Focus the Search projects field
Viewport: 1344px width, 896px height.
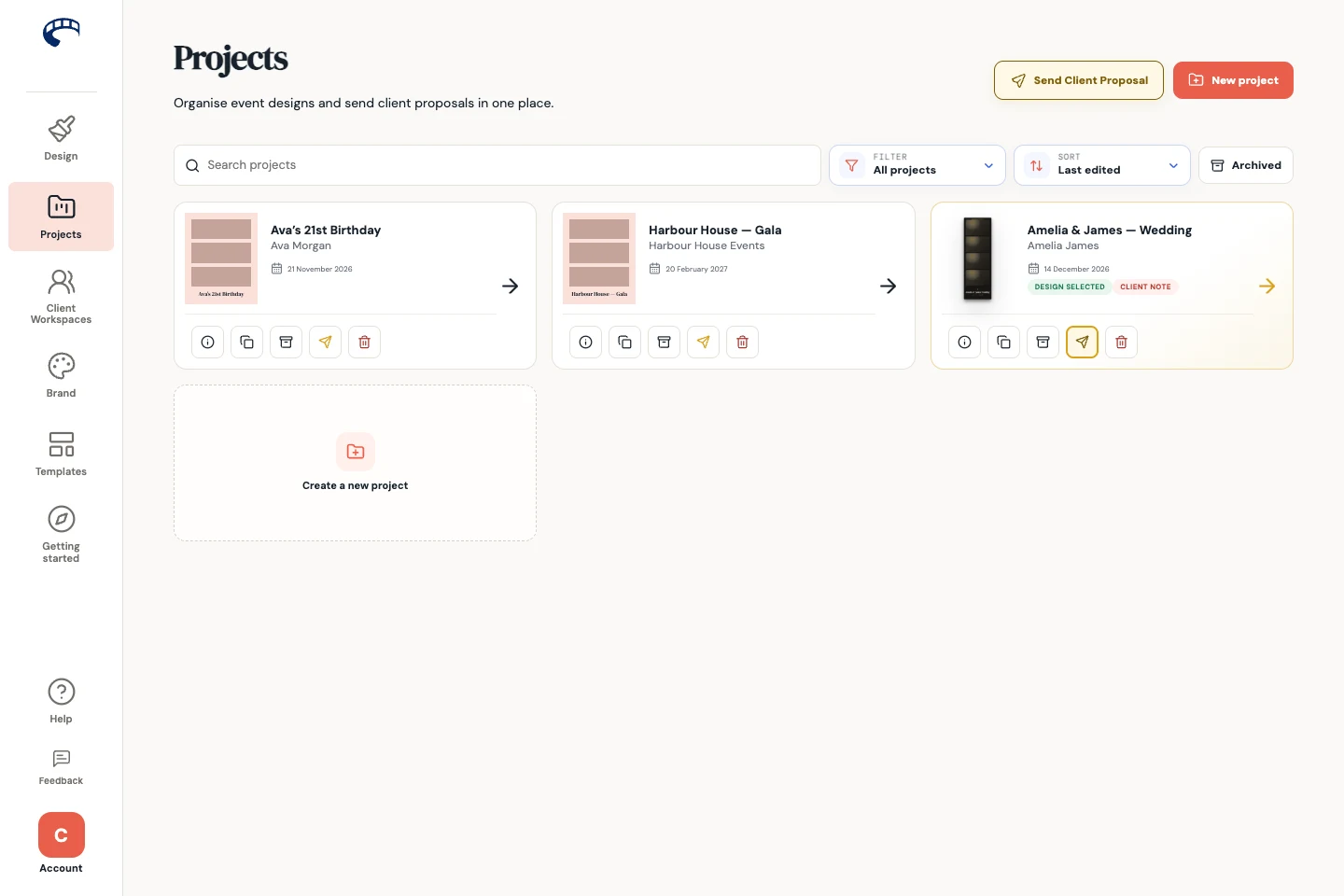click(497, 165)
